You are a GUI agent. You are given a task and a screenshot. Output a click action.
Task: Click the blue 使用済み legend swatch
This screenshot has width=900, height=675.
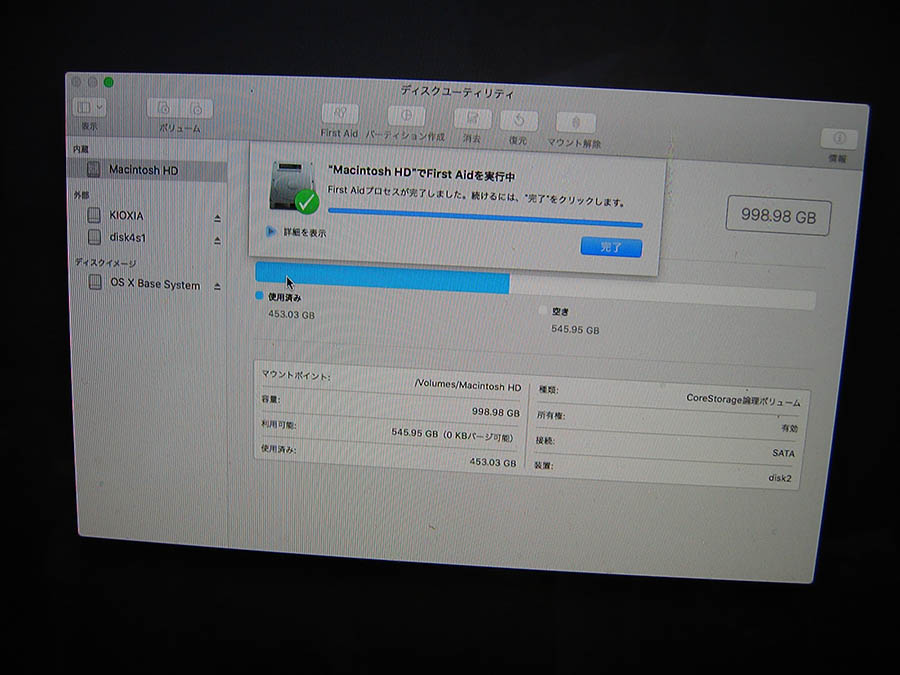coord(259,296)
